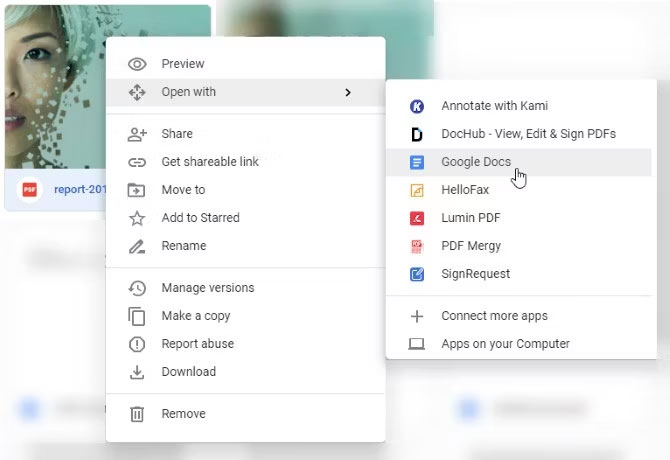Choose Get shareable link
This screenshot has width=670, height=460.
click(x=246, y=162)
